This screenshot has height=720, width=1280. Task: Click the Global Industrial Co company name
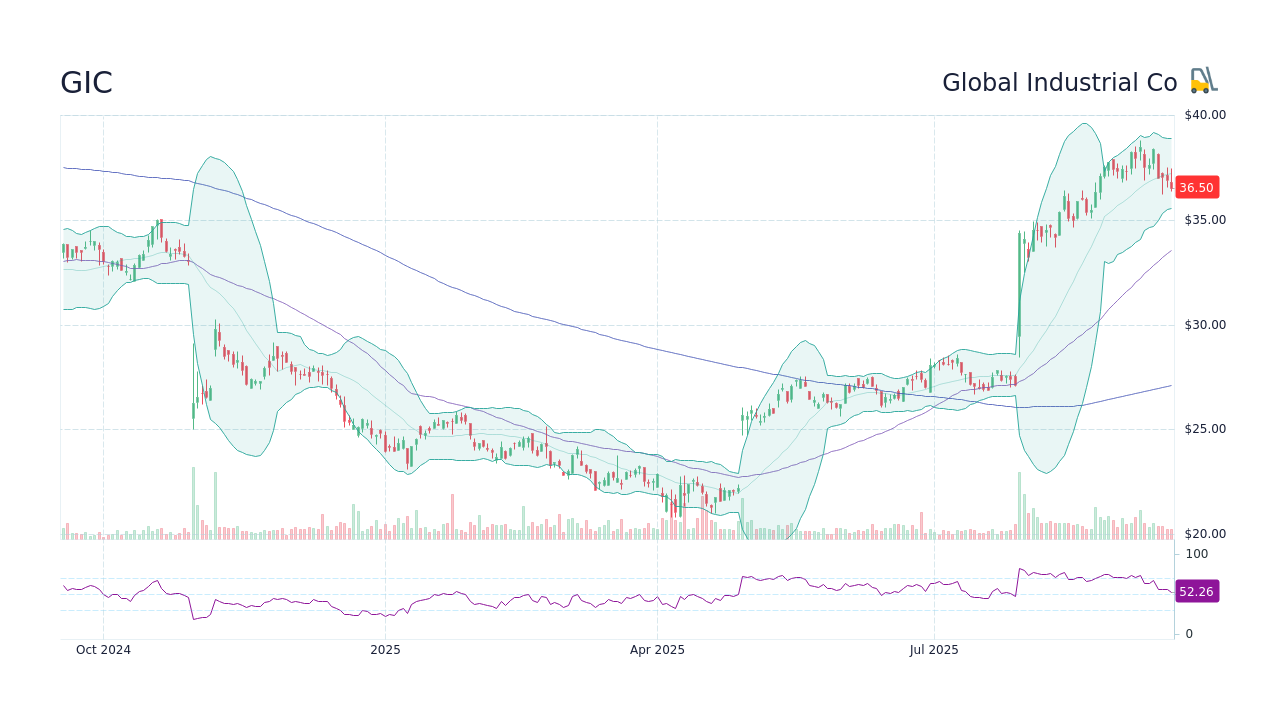tap(1060, 83)
